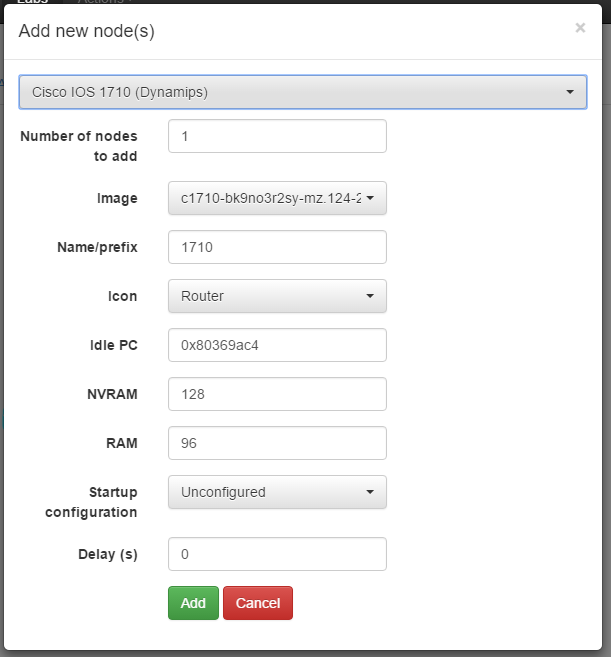Click the NVRAM label
611x657 pixels.
pos(112,394)
